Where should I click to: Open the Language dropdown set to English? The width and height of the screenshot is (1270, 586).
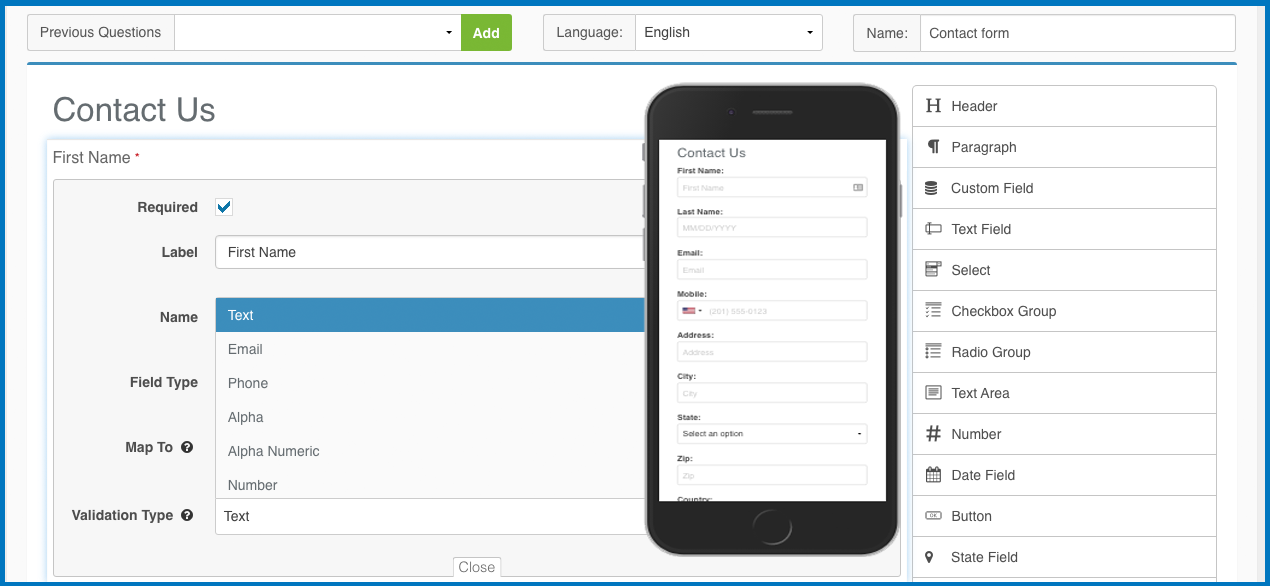click(x=729, y=32)
